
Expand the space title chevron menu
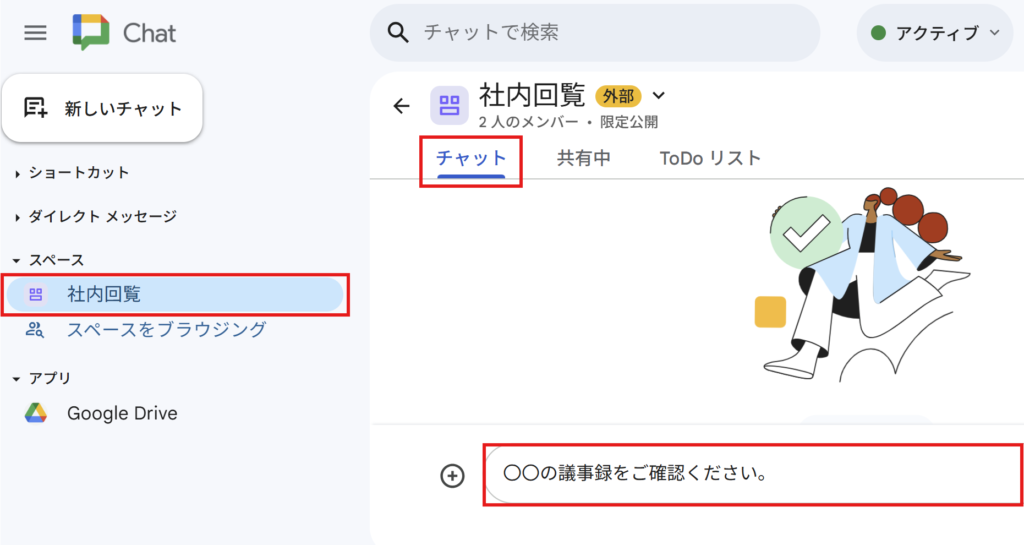click(x=659, y=96)
